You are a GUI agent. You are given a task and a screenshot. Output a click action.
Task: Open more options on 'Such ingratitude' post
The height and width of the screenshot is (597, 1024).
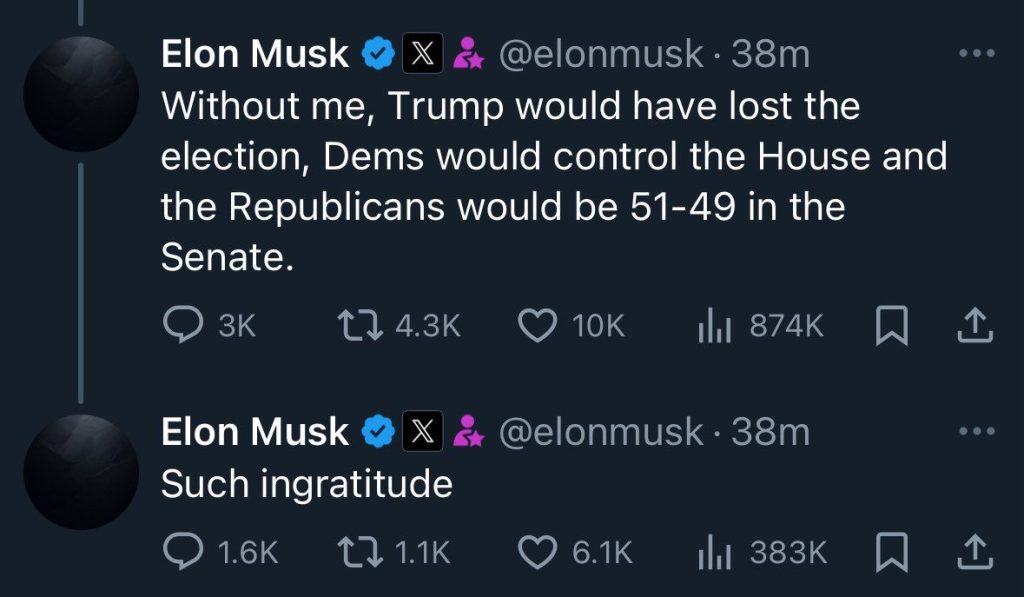977,431
